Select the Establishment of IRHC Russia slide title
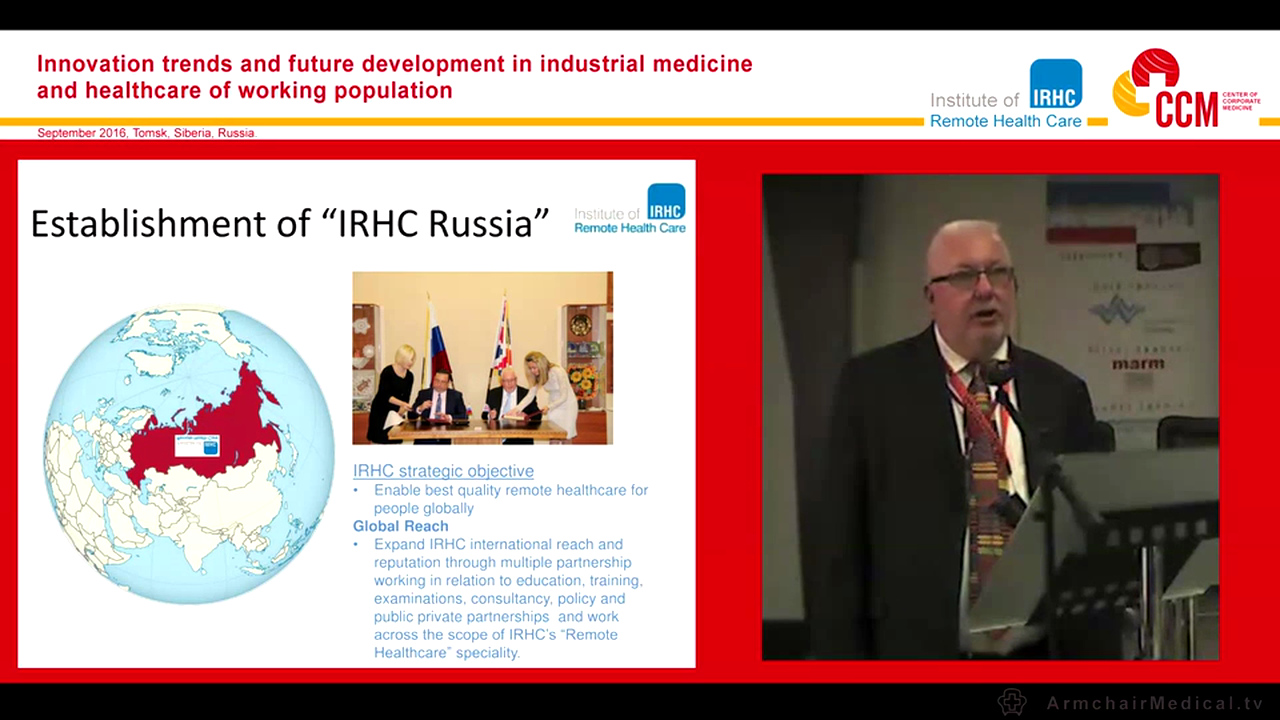Screen dimensions: 1280x720 pos(289,223)
